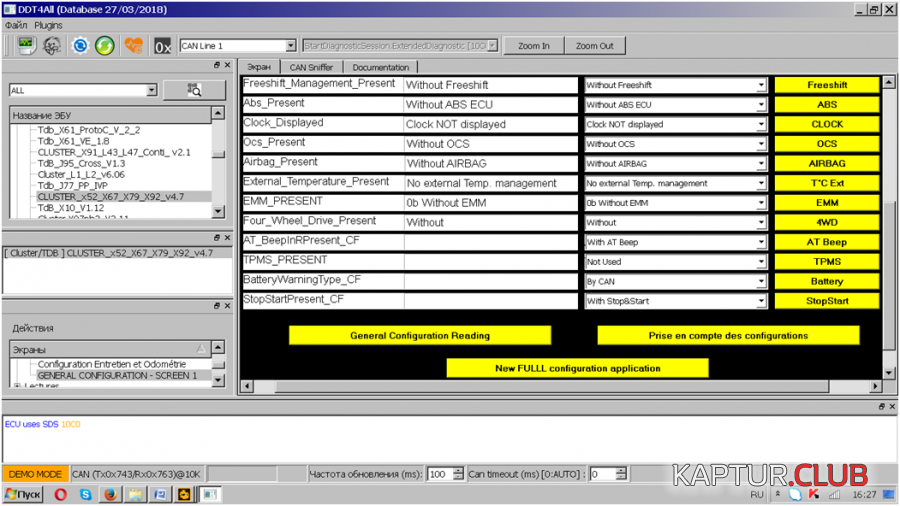Close the log output panel
This screenshot has width=900, height=506.
(x=892, y=406)
